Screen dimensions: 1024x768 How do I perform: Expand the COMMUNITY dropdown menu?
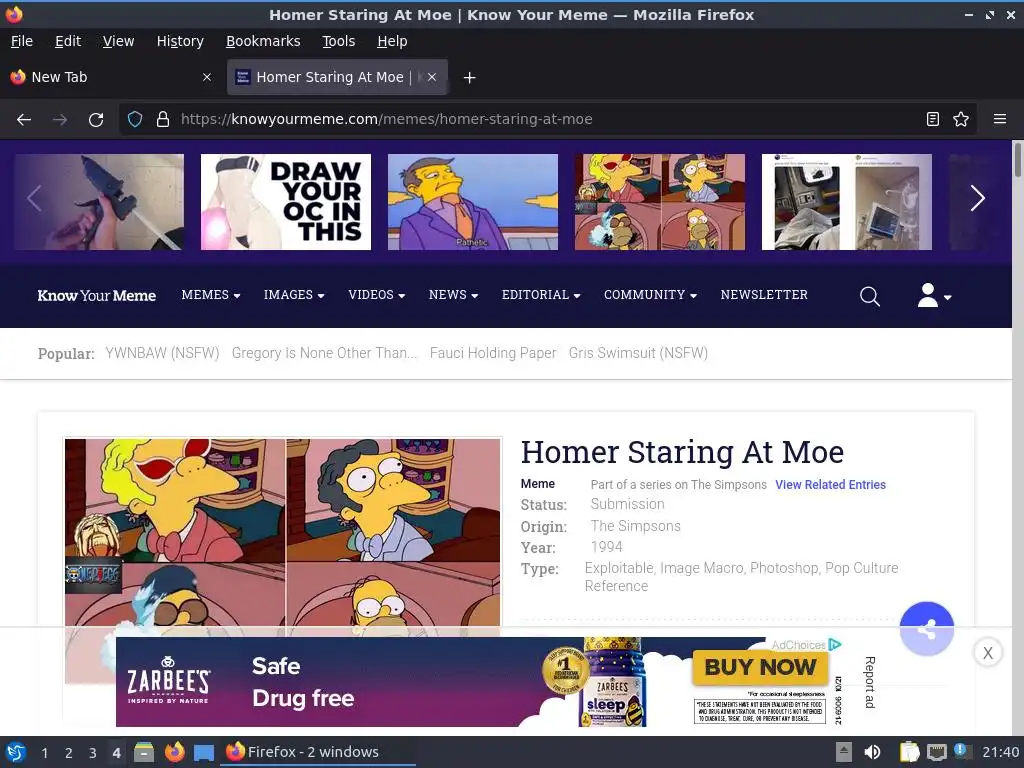[x=650, y=295]
